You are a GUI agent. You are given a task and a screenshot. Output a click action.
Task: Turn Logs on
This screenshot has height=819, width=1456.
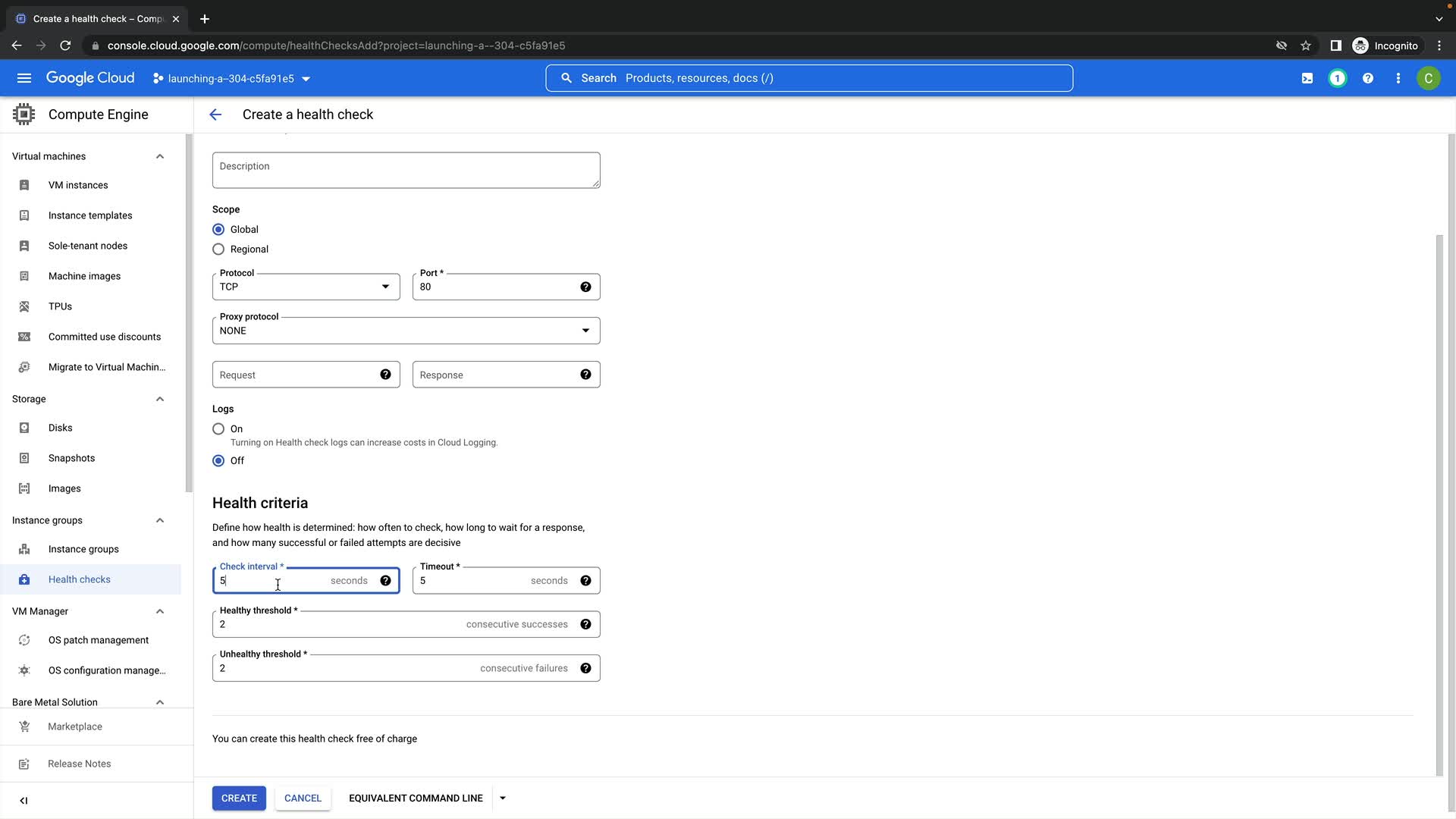218,429
